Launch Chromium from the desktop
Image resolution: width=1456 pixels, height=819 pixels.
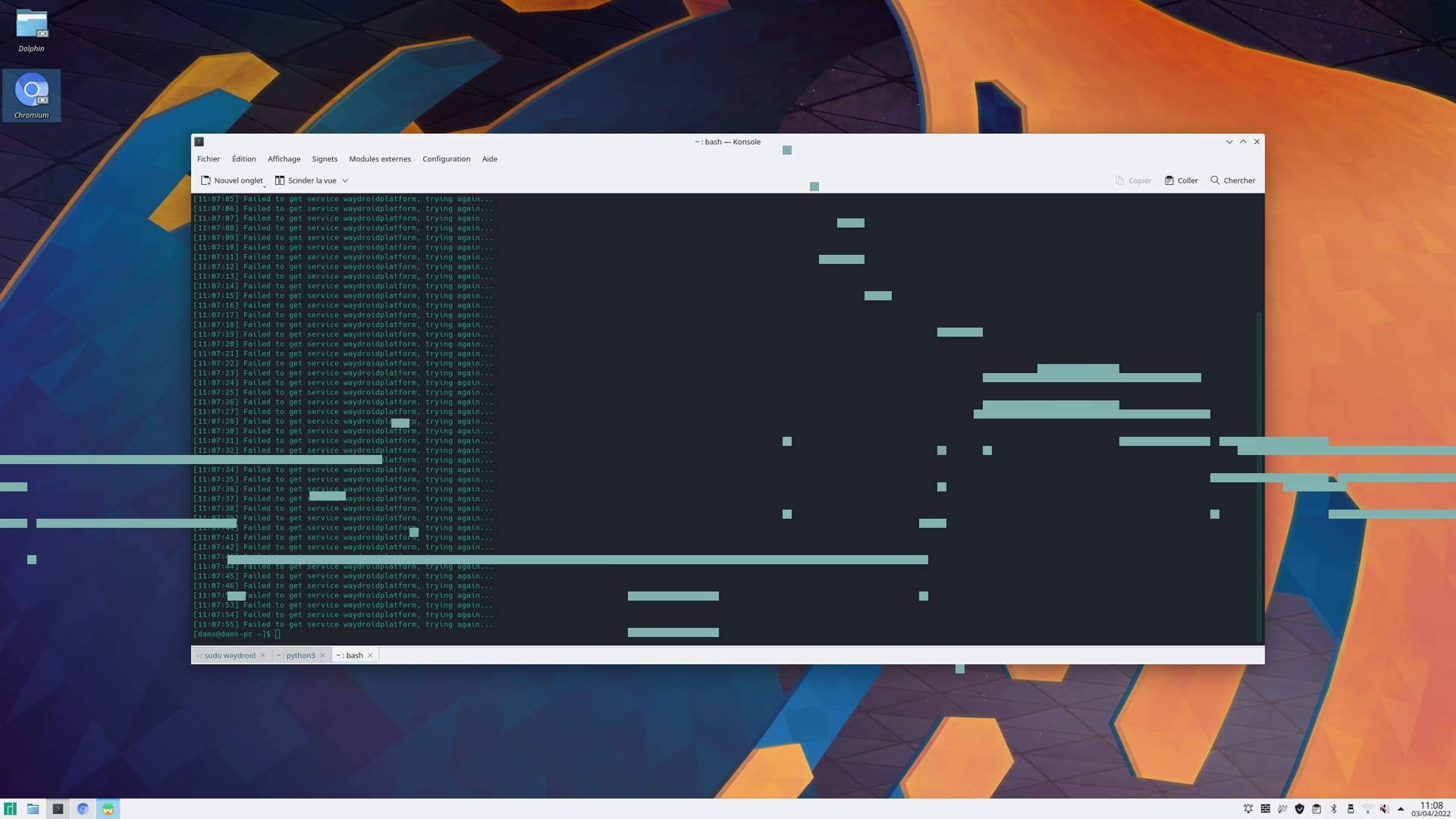point(31,87)
